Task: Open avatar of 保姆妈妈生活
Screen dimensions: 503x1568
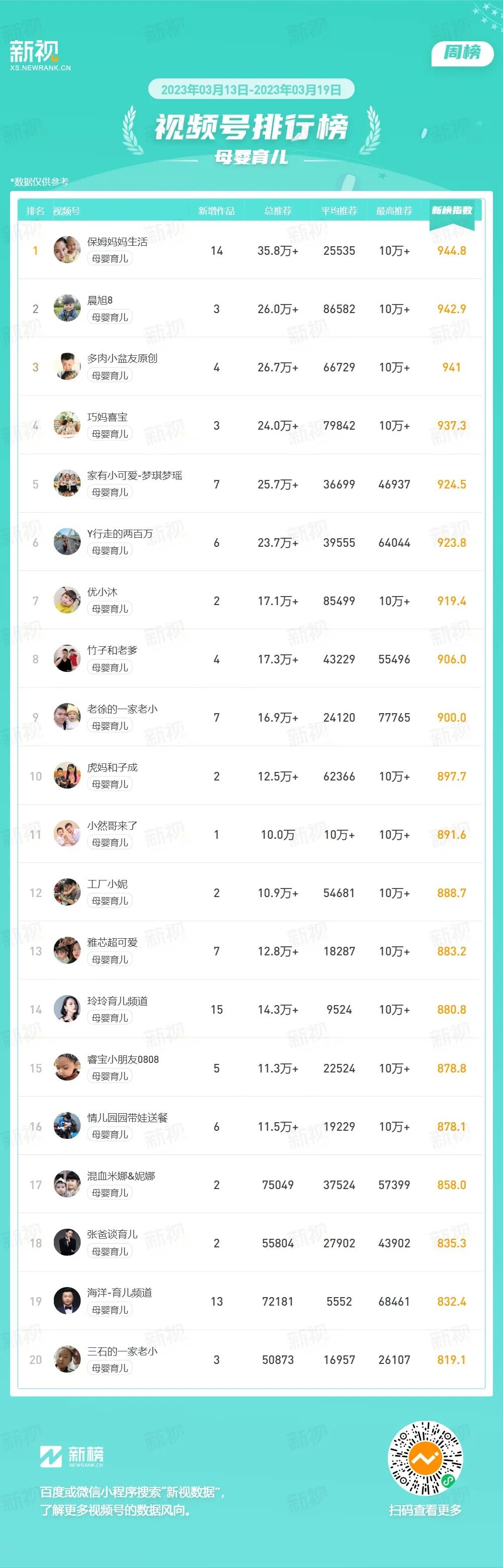Action: [x=67, y=250]
